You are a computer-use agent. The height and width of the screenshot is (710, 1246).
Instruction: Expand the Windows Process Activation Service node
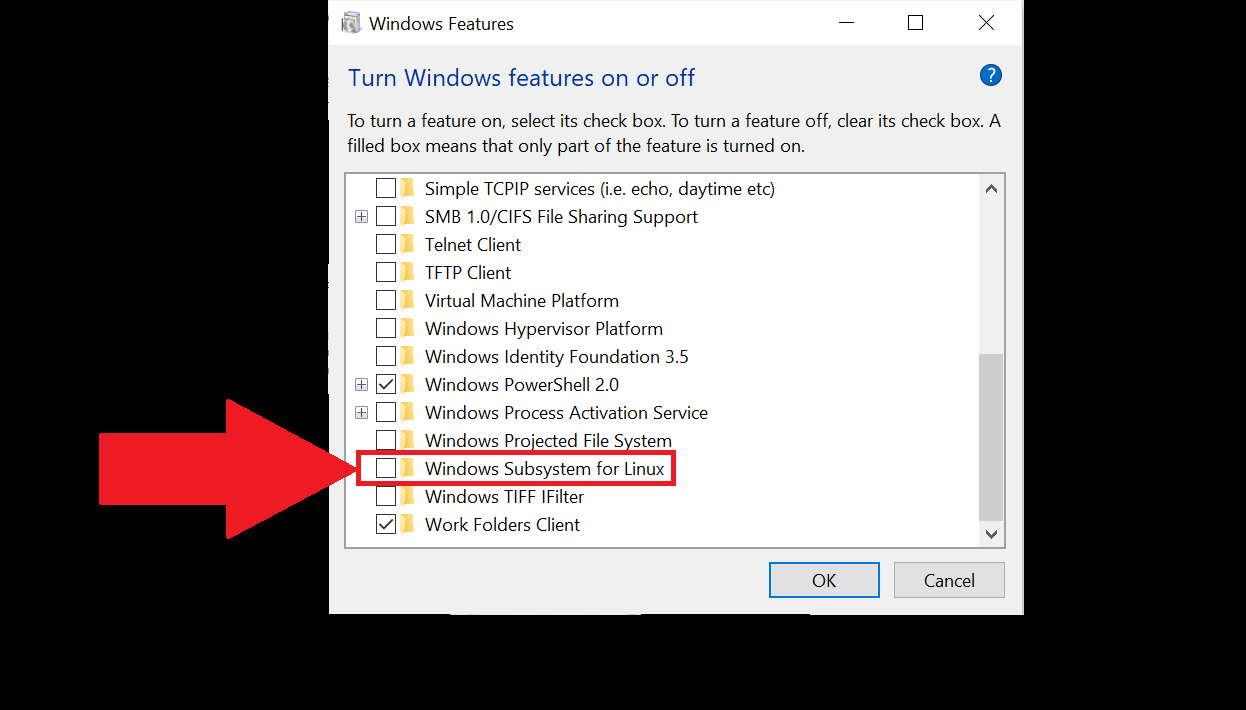[x=361, y=413]
